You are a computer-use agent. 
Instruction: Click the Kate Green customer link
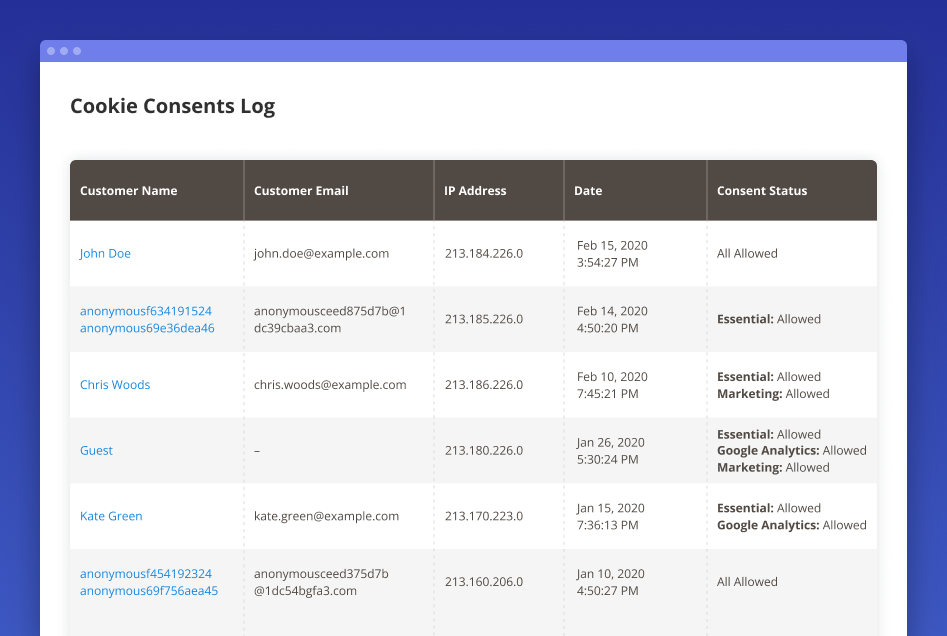(111, 516)
